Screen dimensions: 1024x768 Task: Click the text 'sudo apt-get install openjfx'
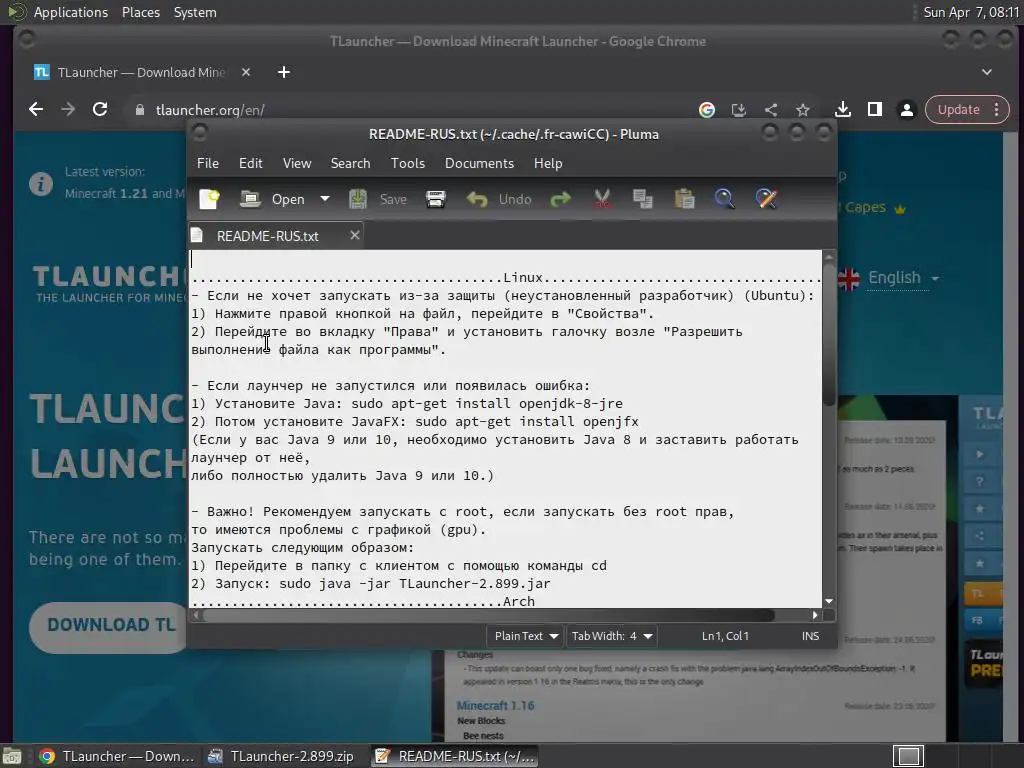[526, 422]
